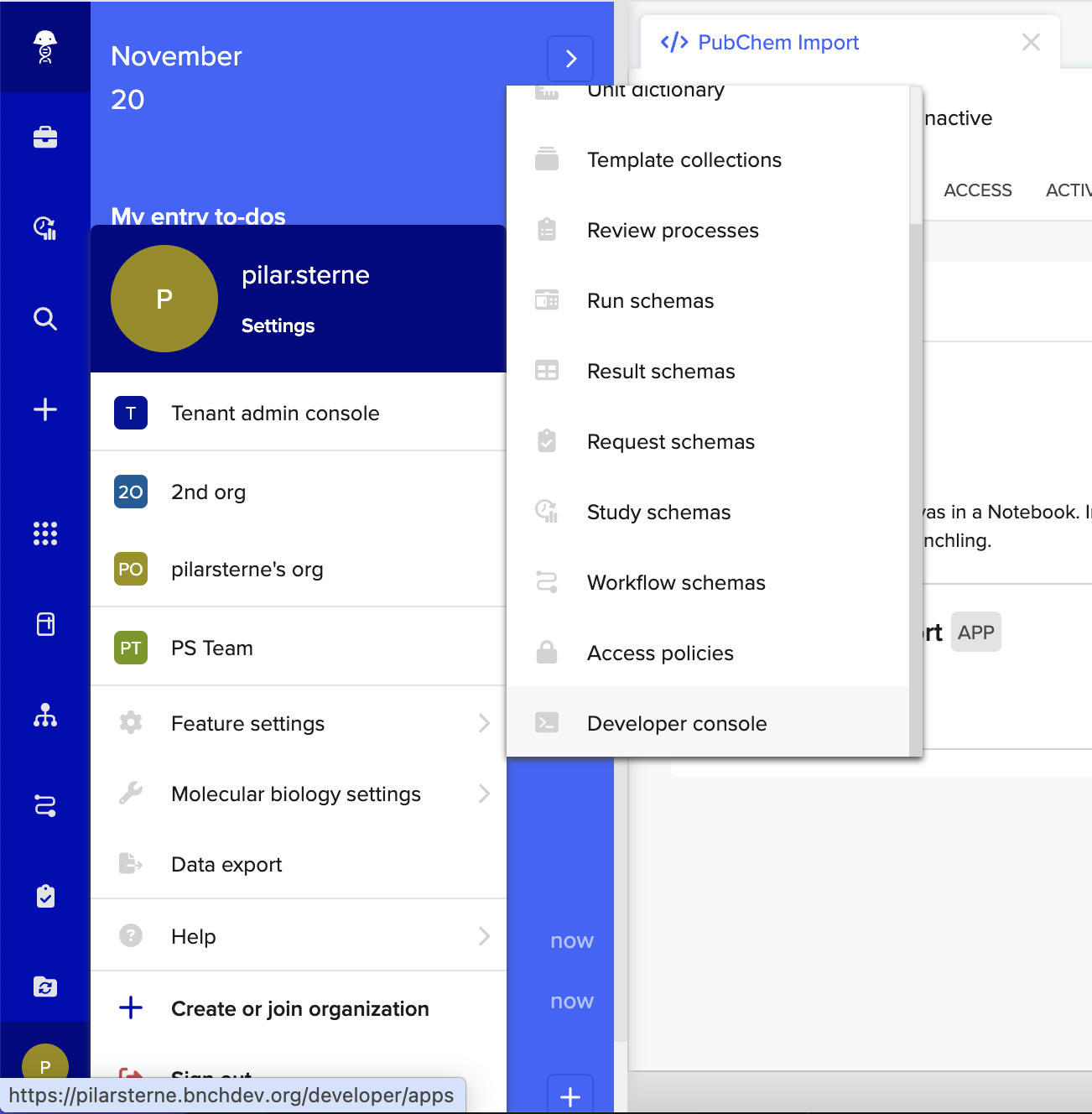This screenshot has height=1114, width=1092.
Task: Click the Benchling logo at top left
Action: coord(45,47)
